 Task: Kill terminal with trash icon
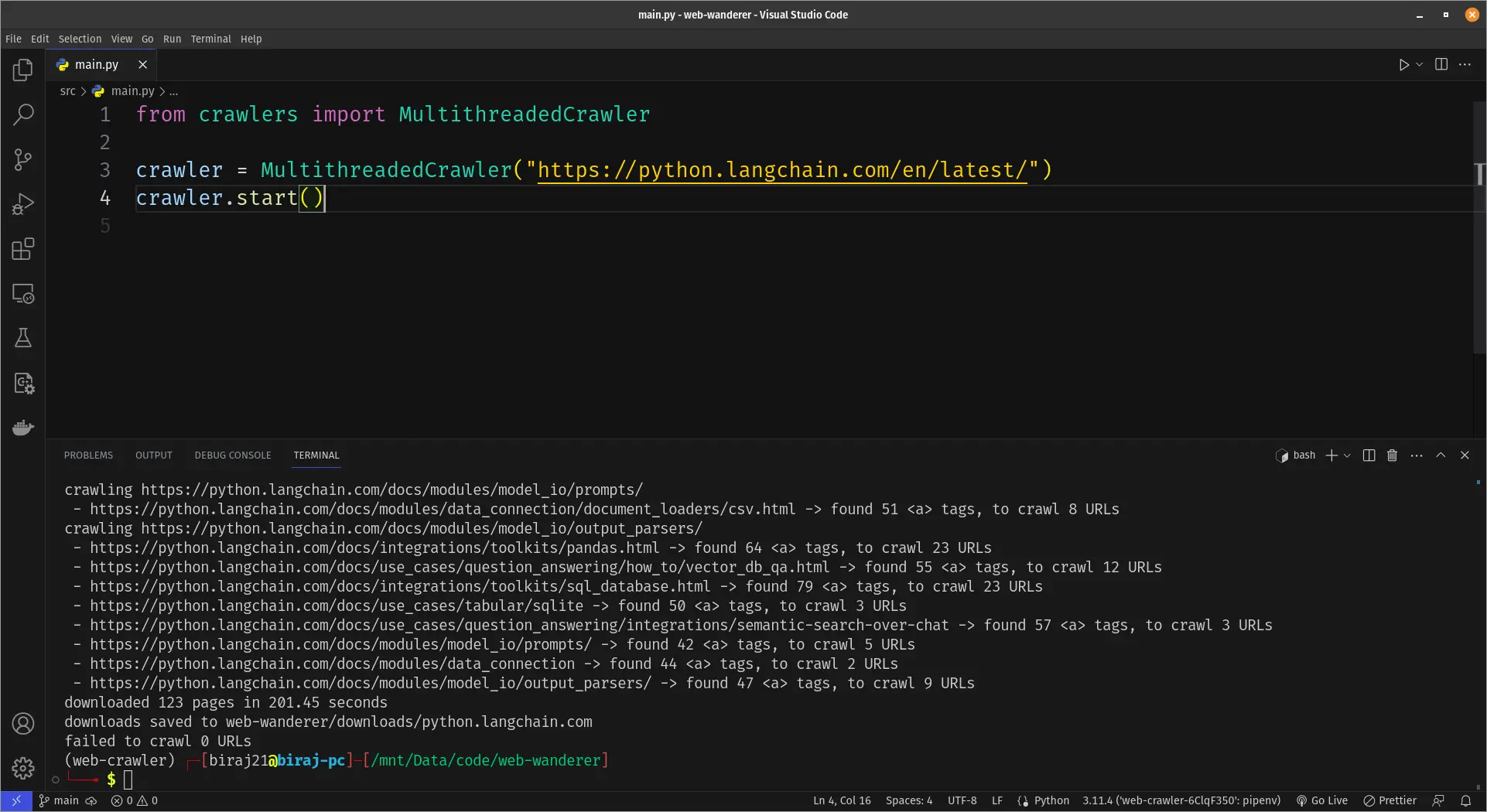(1392, 455)
